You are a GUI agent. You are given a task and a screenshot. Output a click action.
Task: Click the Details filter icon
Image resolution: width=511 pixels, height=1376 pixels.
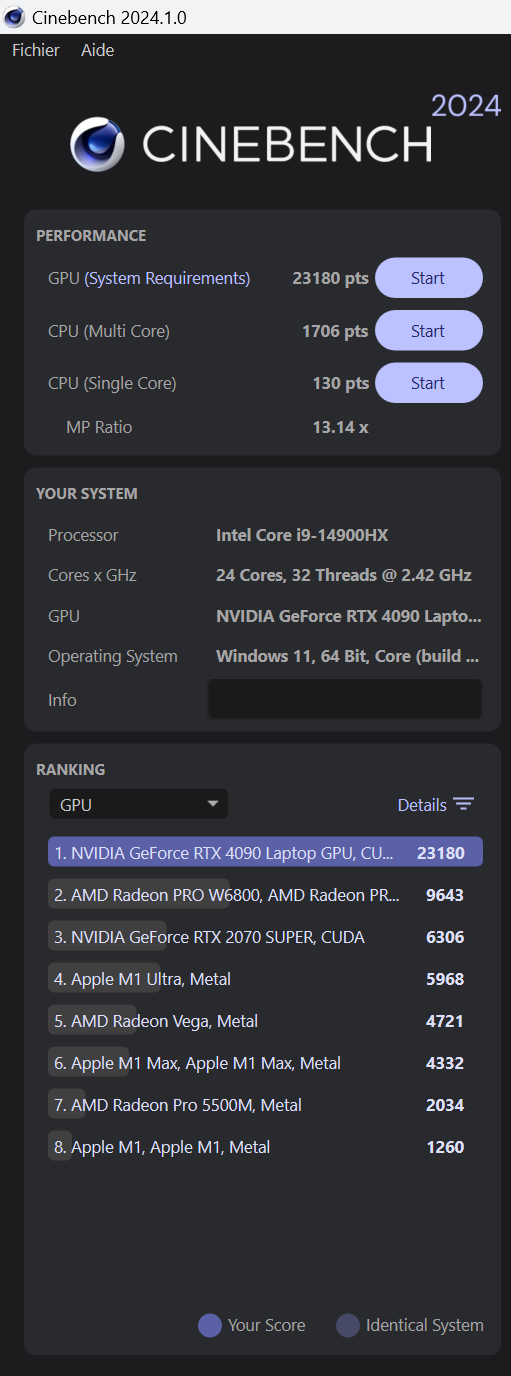pos(463,805)
